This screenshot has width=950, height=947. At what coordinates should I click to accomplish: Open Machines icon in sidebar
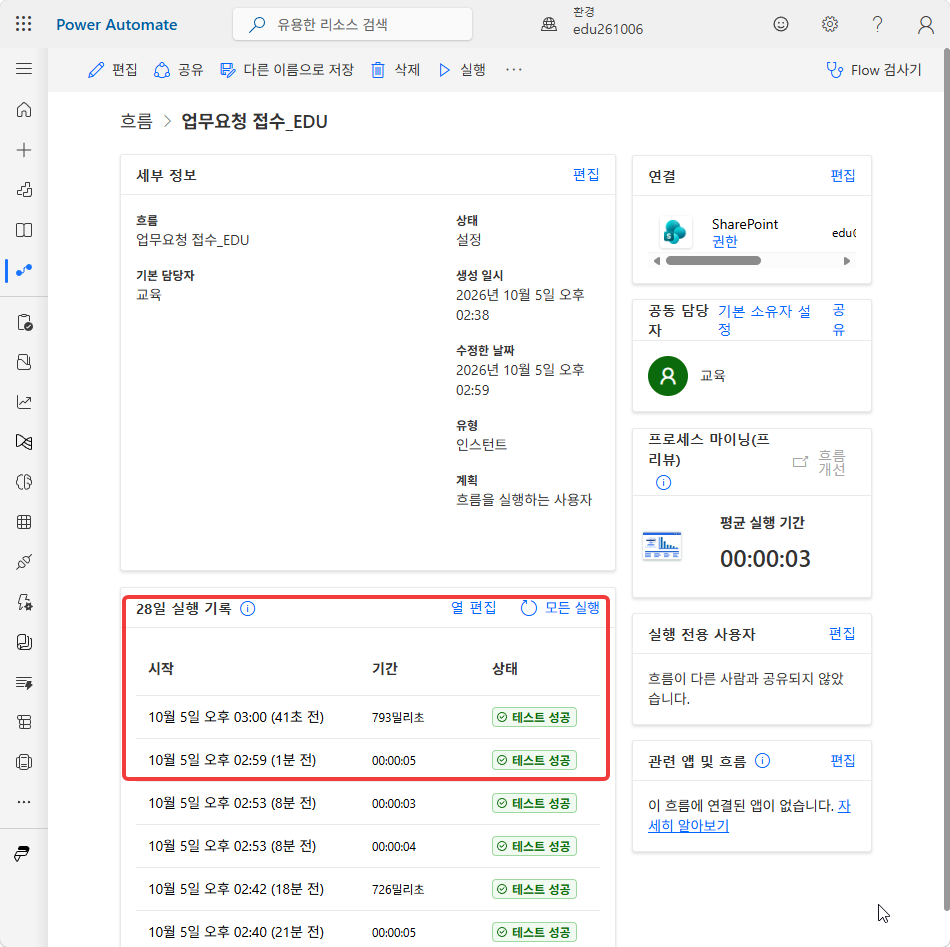tap(24, 762)
